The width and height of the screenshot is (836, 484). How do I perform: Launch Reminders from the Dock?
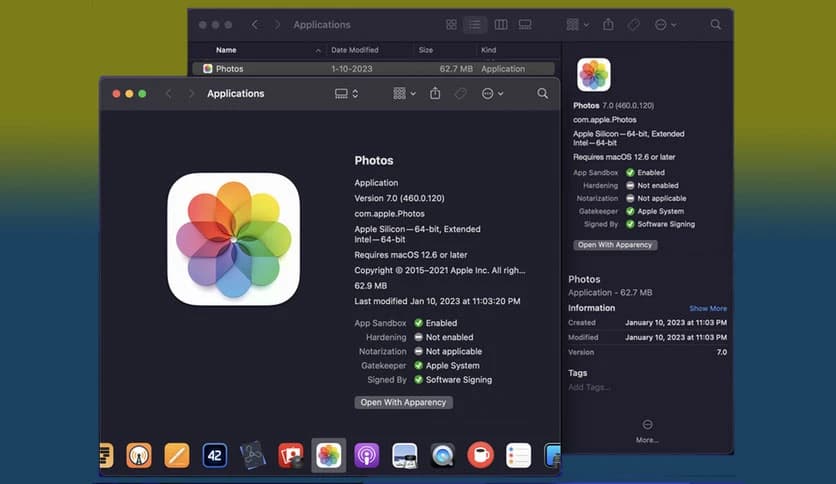[518, 456]
